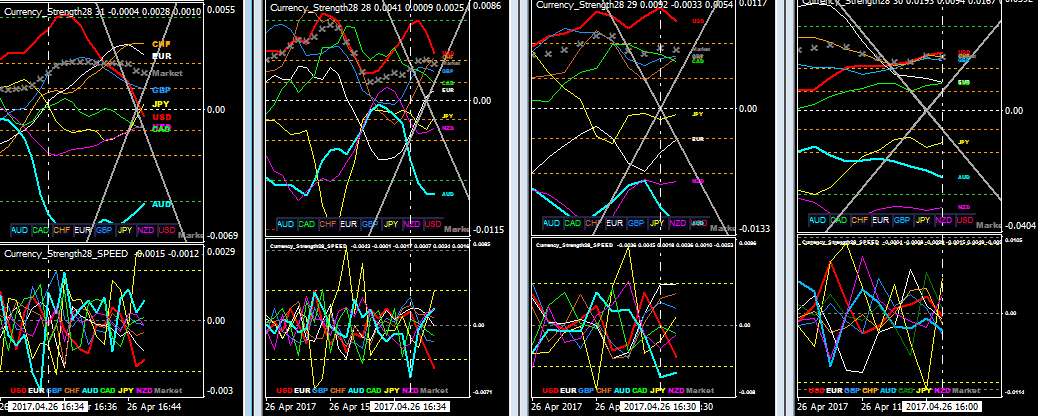Click the -0.0133 scale value
The image size is (1038, 416).
coord(756,229)
